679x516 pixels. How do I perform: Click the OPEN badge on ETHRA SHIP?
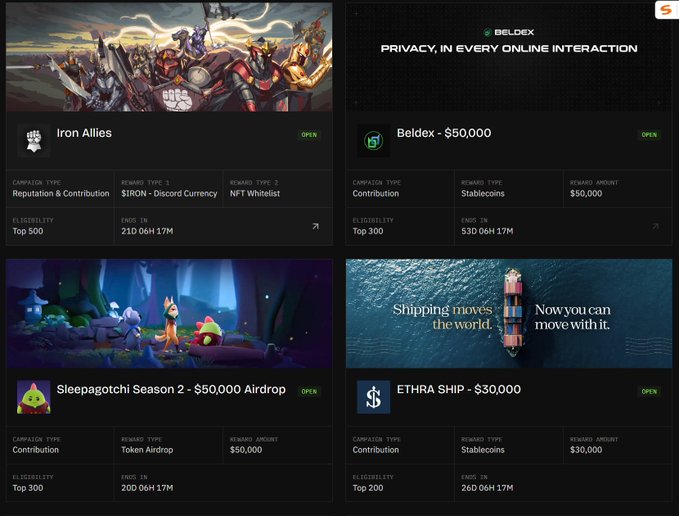[x=649, y=391]
